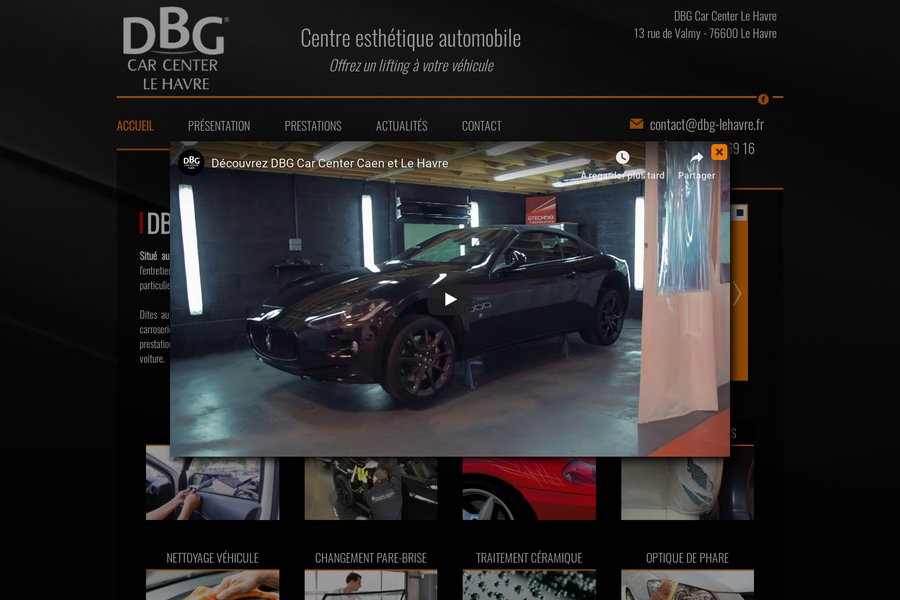Click the Optique de phare headlight image
Image resolution: width=900 pixels, height=600 pixels.
tap(687, 585)
